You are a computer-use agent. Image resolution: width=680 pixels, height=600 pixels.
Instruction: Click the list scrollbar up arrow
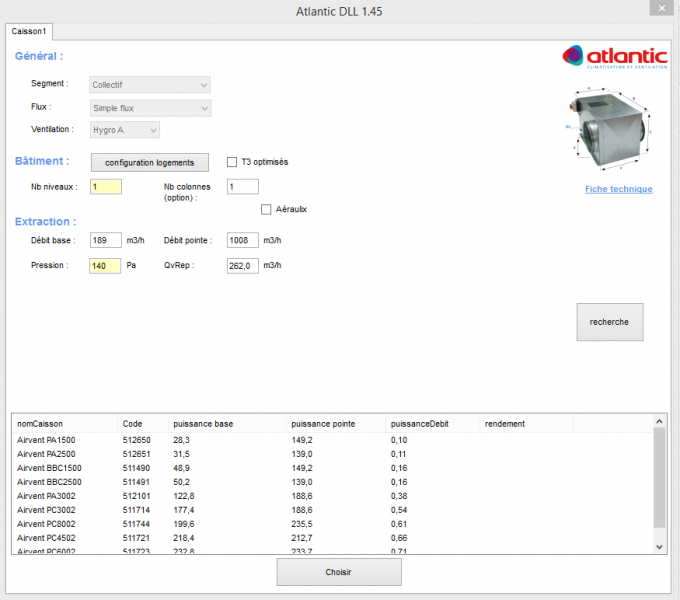click(x=659, y=421)
